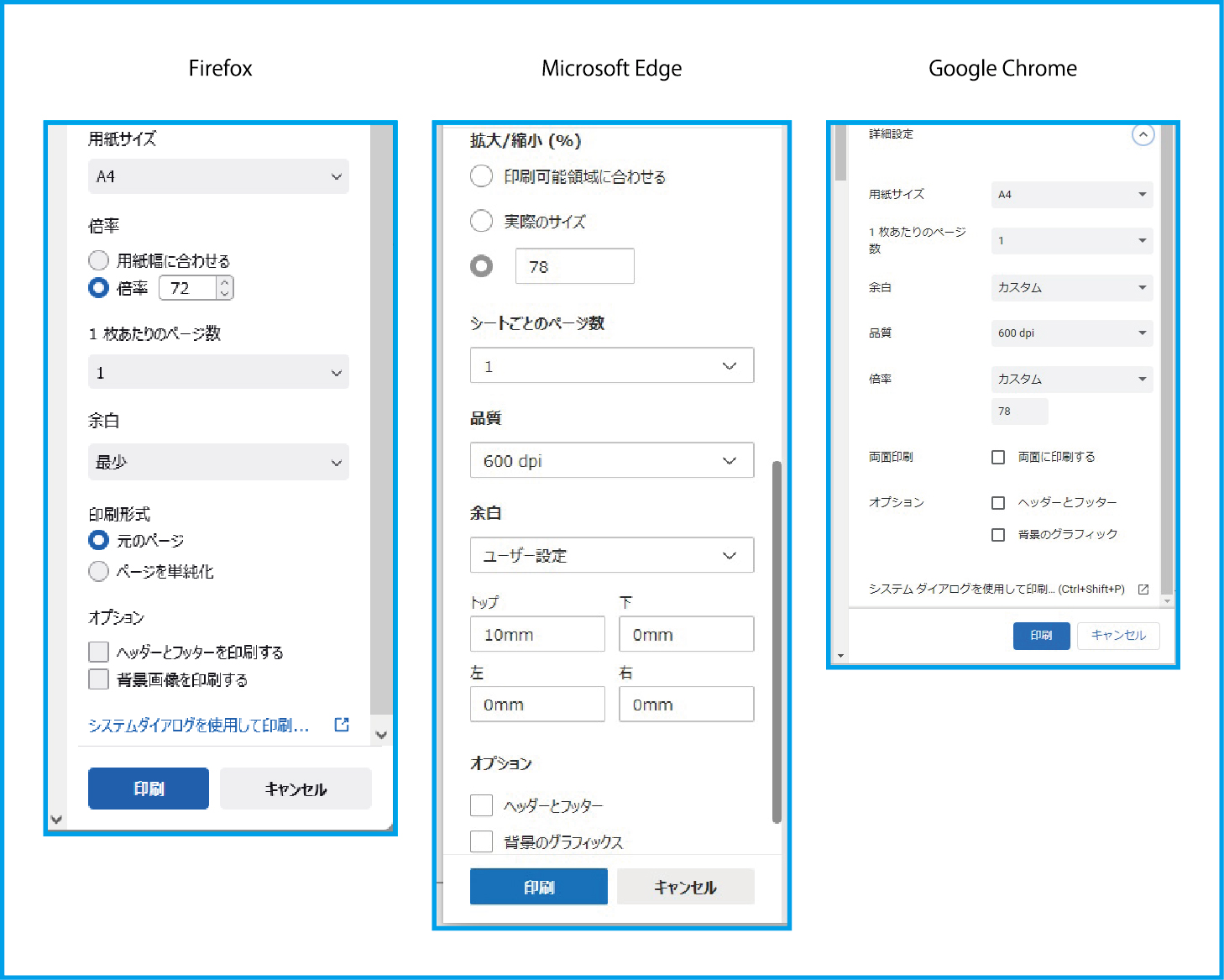Check Chrome ヘッダーとフッター checkbox
This screenshot has height=980, width=1224.
pyautogui.click(x=998, y=502)
